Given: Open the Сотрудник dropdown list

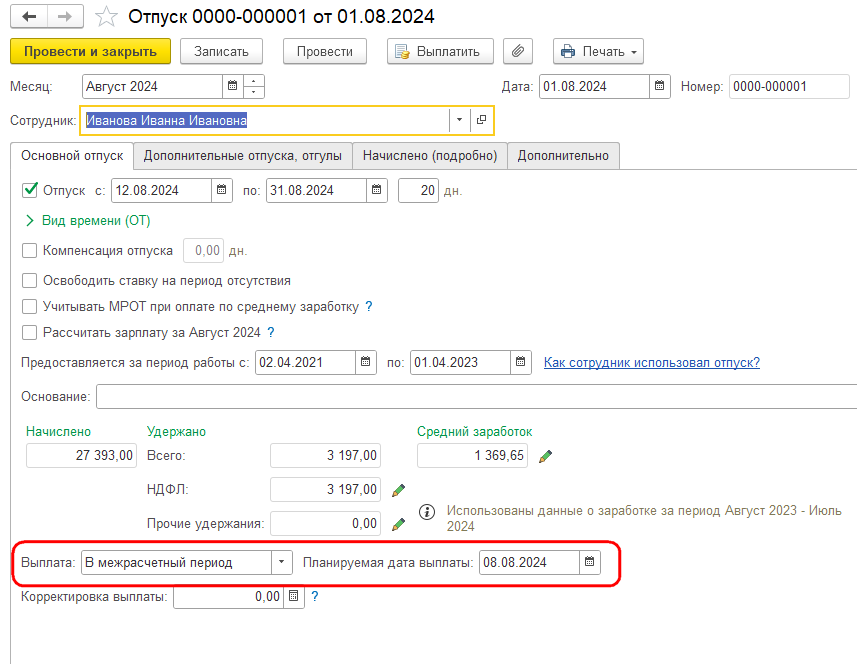Looking at the screenshot, I should (460, 120).
